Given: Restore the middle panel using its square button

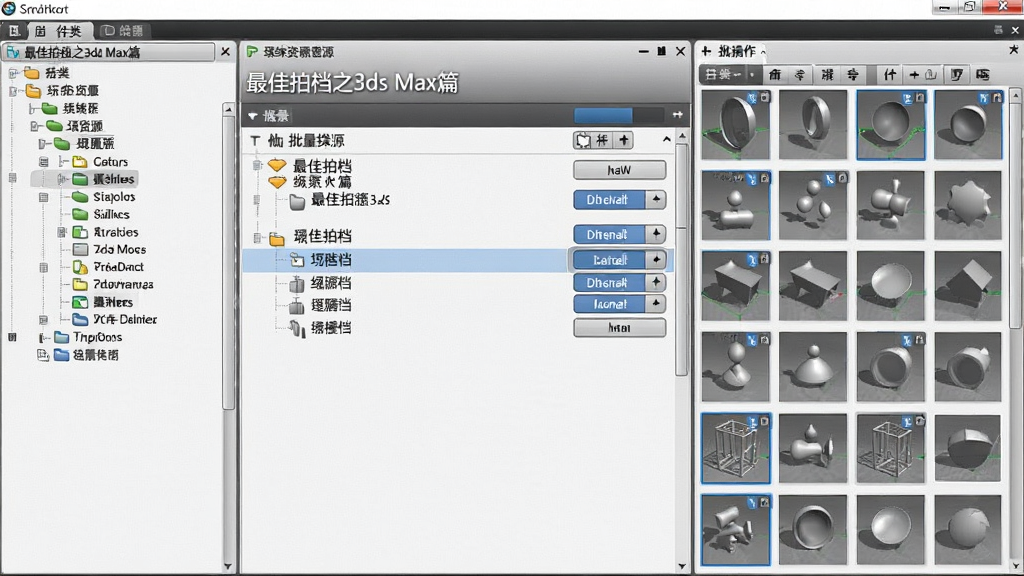Looking at the screenshot, I should [662, 51].
